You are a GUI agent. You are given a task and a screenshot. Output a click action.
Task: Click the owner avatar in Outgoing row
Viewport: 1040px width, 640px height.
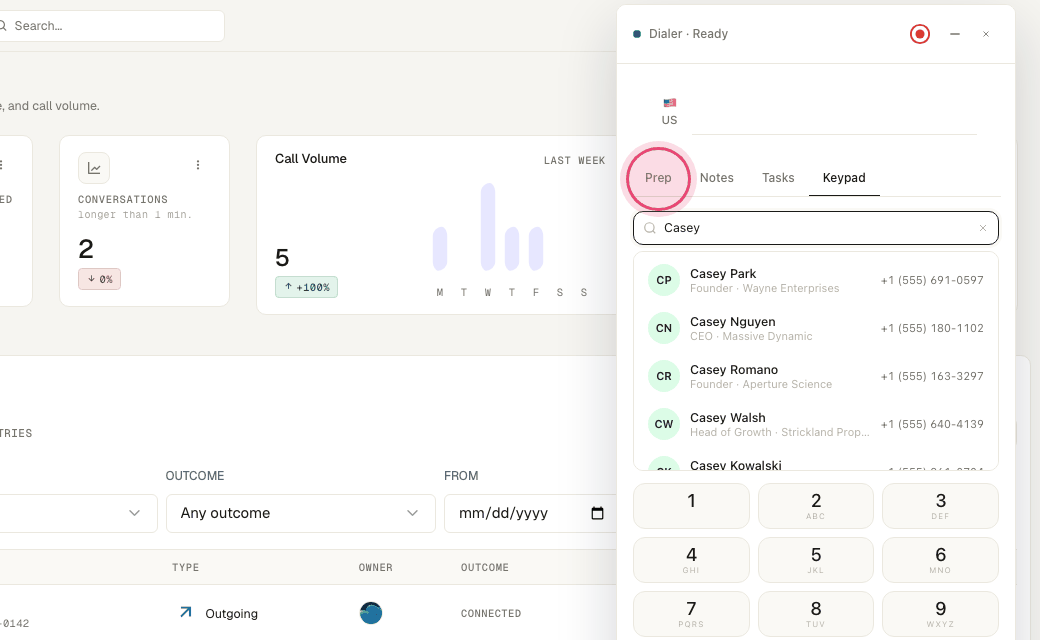[x=371, y=613]
